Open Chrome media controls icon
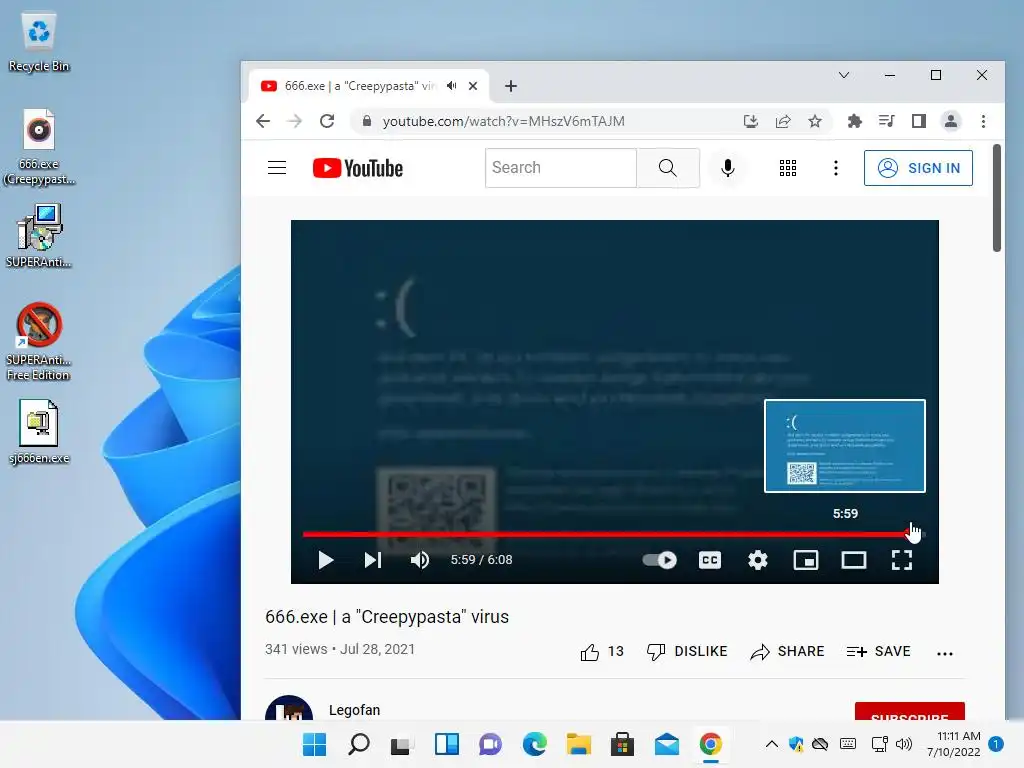 click(886, 121)
